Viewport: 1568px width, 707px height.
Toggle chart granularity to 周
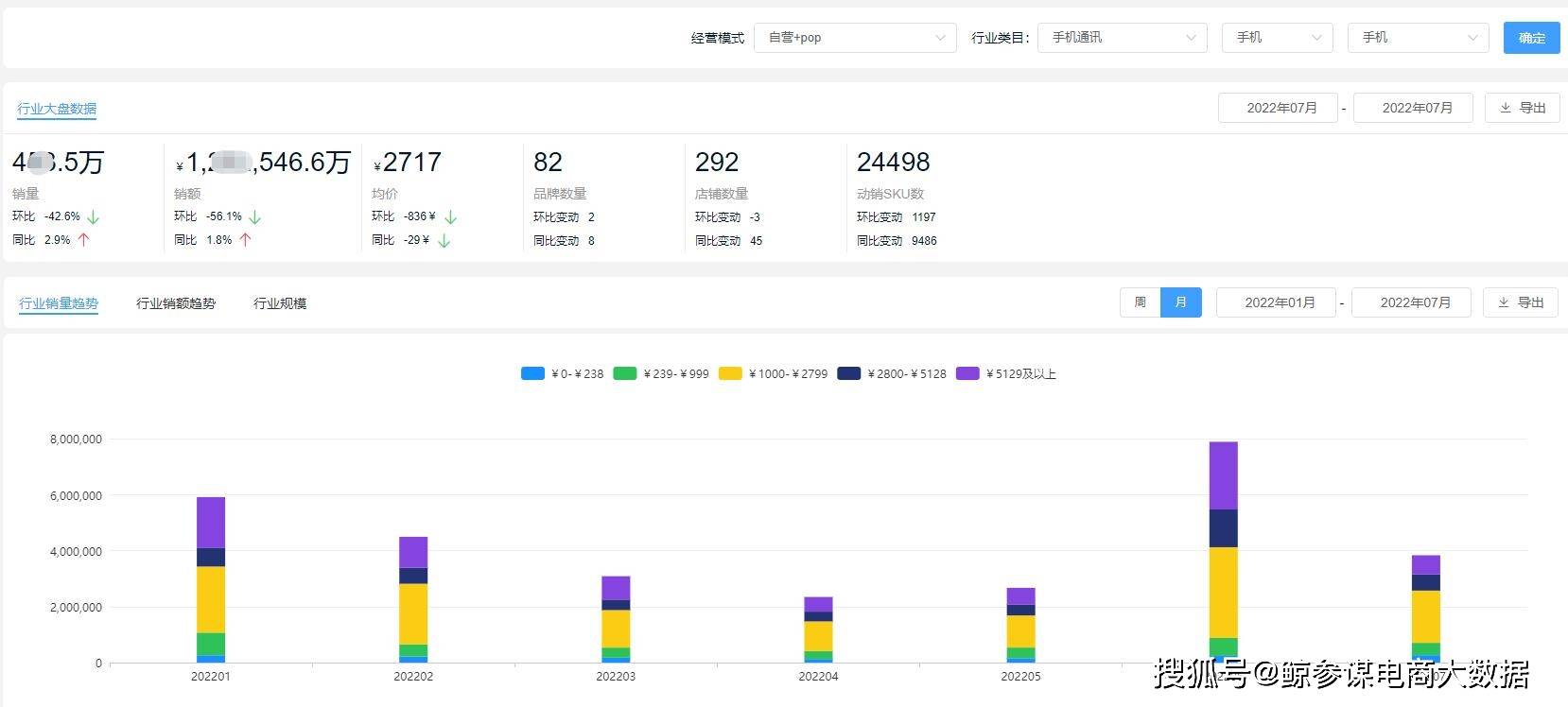click(1140, 302)
